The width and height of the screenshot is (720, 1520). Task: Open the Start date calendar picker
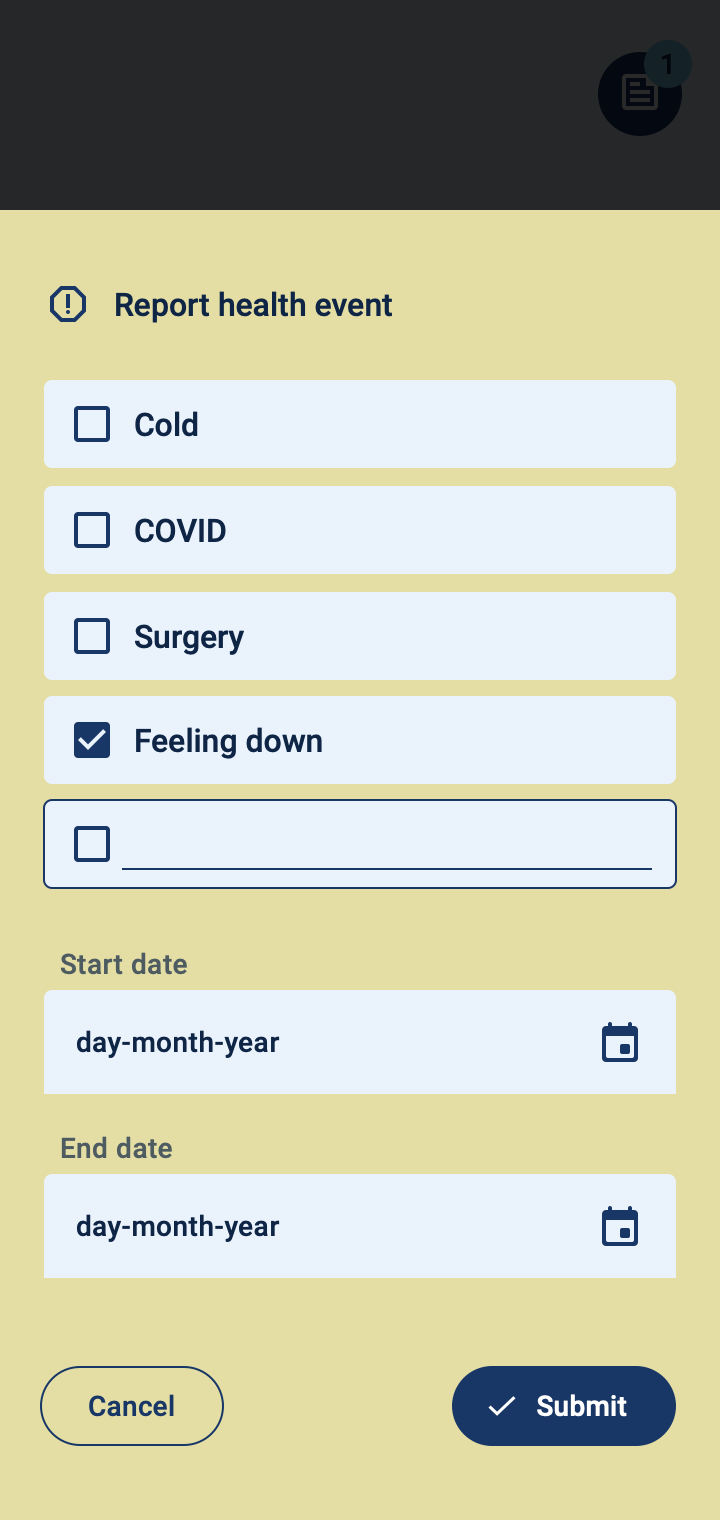click(620, 1043)
